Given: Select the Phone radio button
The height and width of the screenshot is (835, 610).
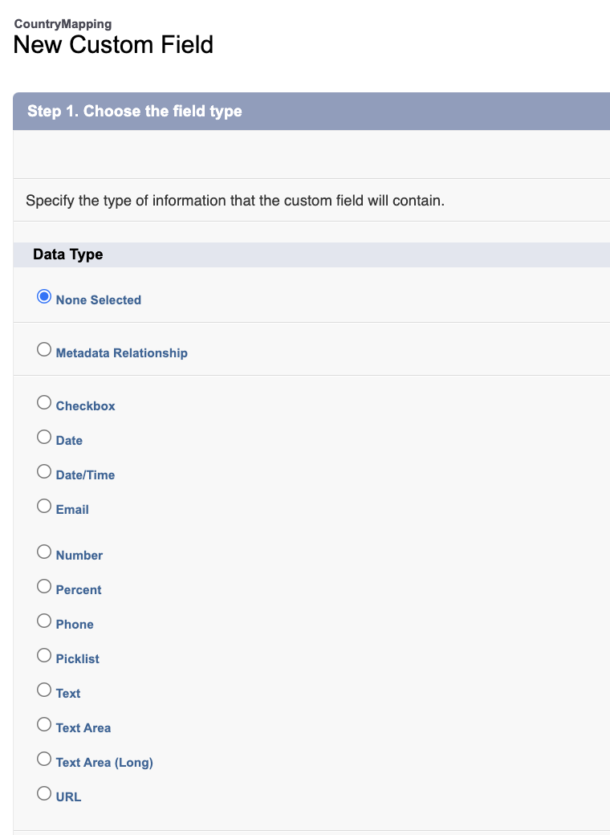Looking at the screenshot, I should click(43, 621).
